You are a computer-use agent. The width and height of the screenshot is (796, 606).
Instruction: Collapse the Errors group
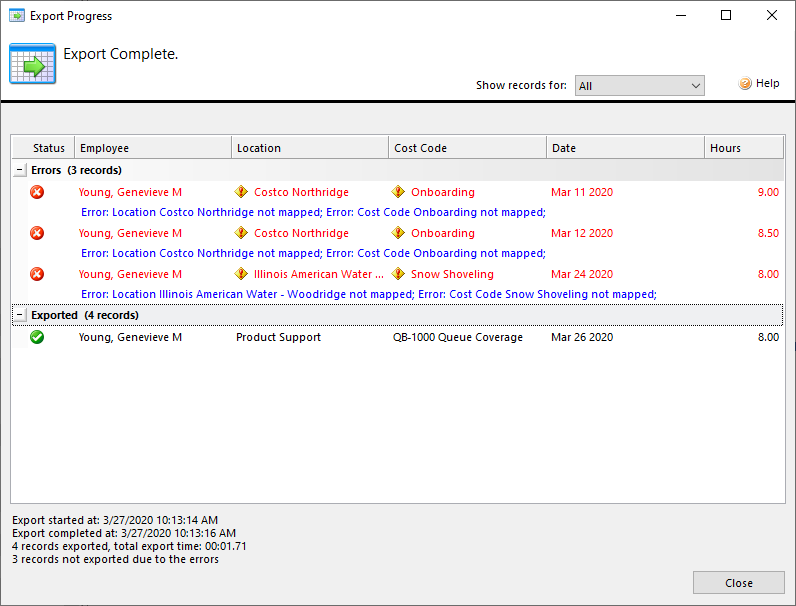[x=20, y=170]
